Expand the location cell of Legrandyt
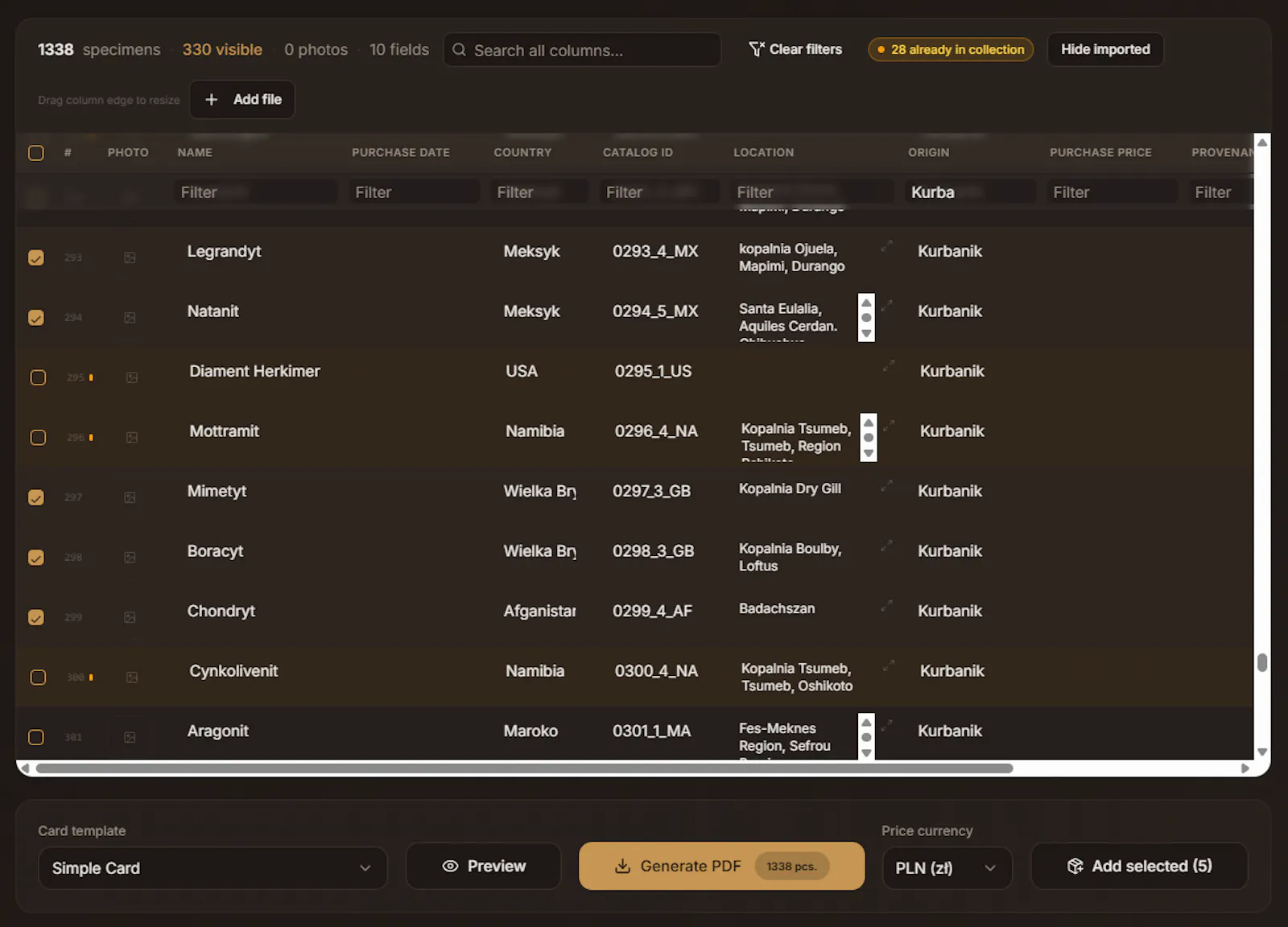Image resolution: width=1288 pixels, height=927 pixels. point(886,246)
